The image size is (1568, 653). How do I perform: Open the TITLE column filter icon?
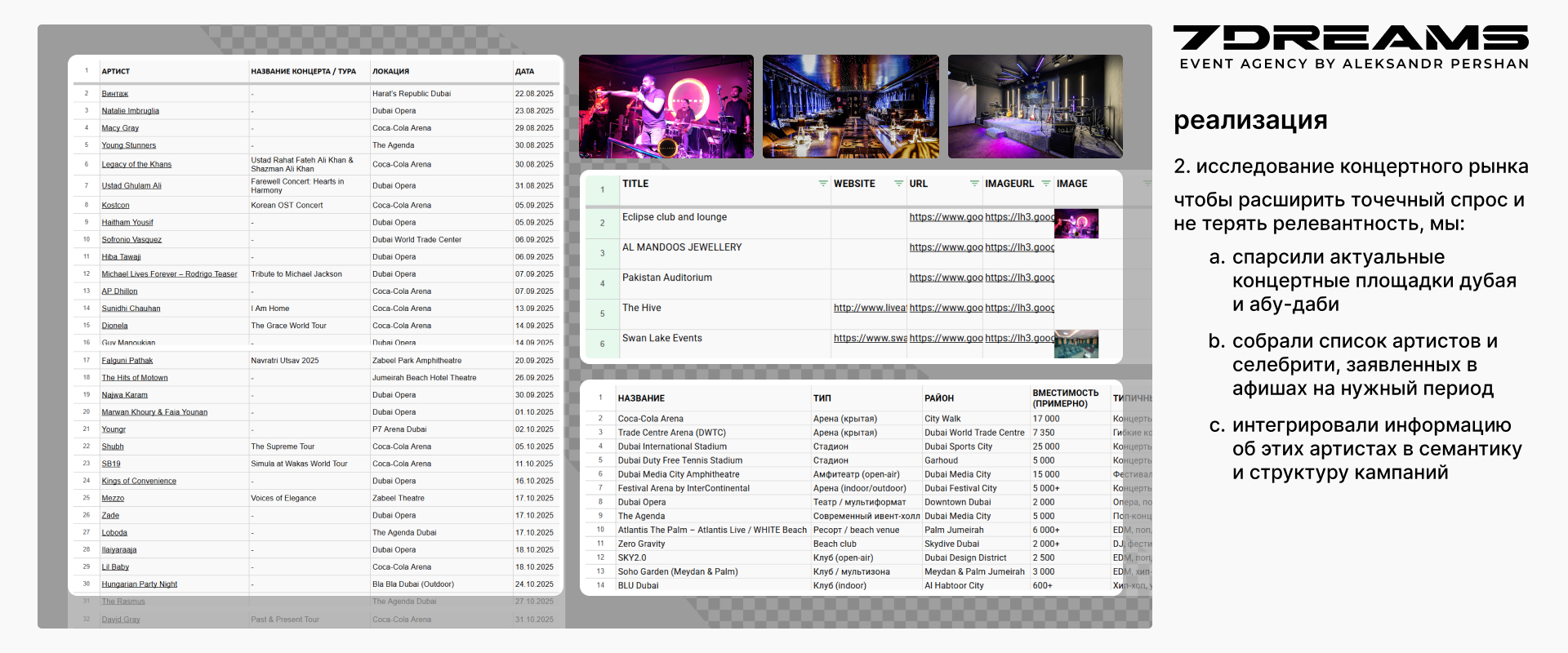point(822,184)
